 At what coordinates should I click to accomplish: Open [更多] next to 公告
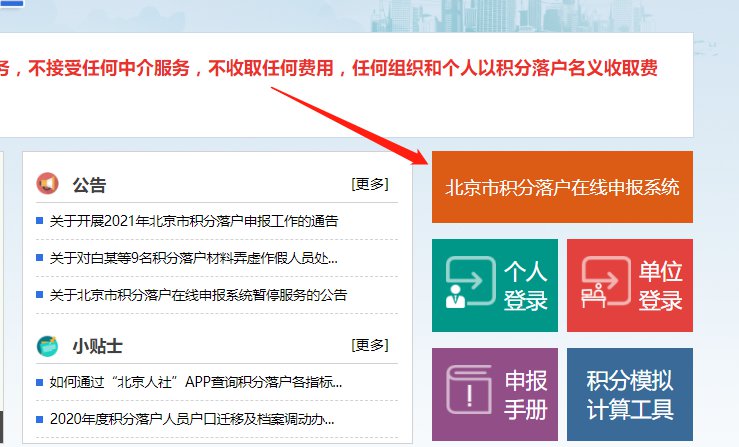click(370, 184)
